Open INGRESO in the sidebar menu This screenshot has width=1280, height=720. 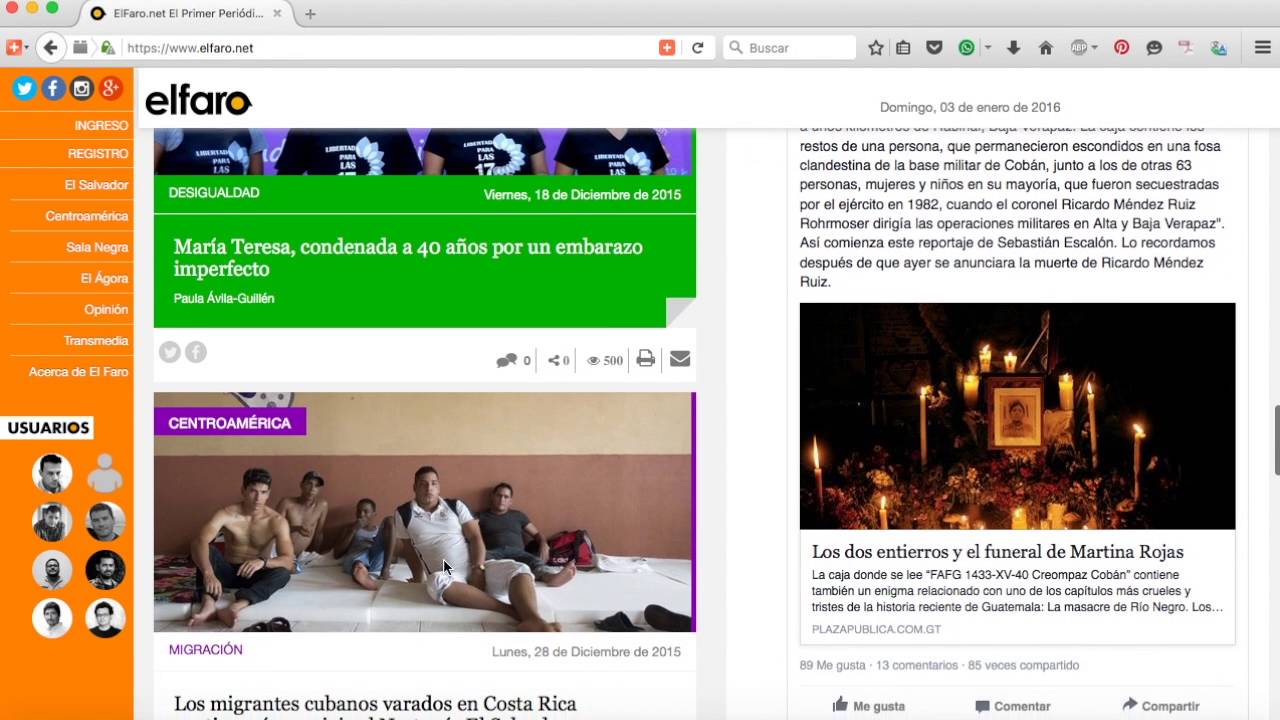click(x=101, y=125)
